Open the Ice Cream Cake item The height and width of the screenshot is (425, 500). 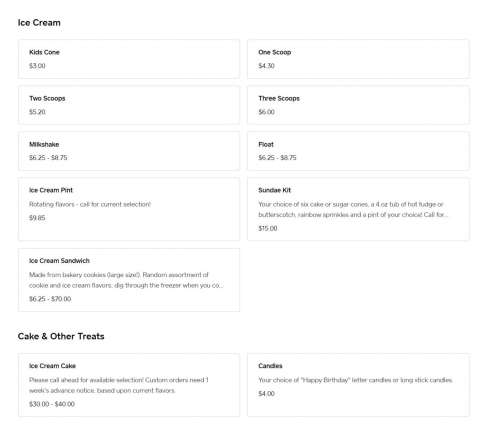(129, 385)
